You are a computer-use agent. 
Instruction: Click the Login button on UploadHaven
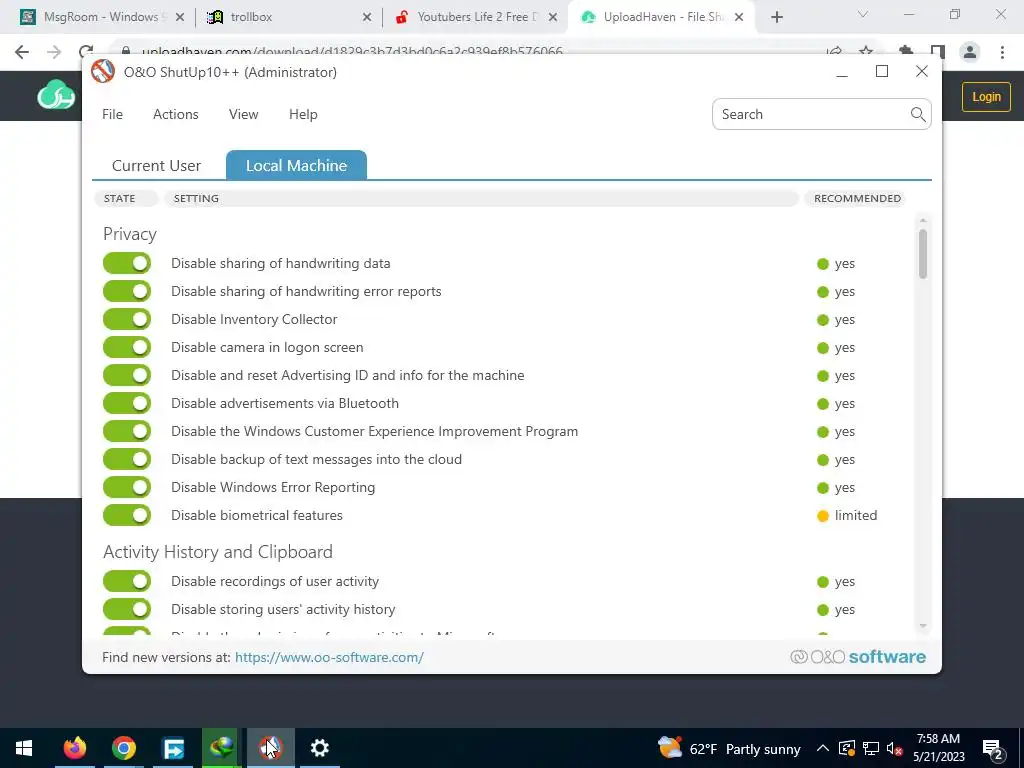(986, 97)
